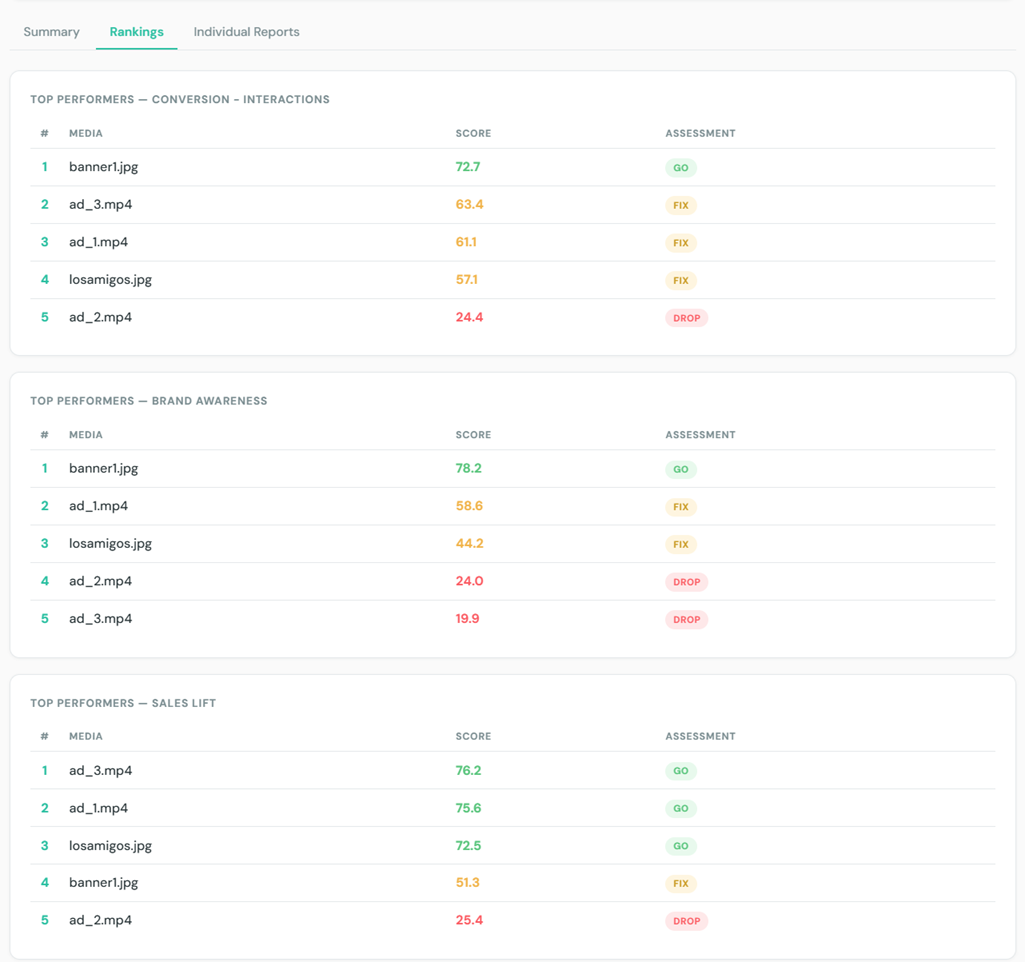Viewport: 1025px width, 962px height.
Task: Click ad_1.mp4 in Conversion - Interactions table
Action: tap(99, 242)
